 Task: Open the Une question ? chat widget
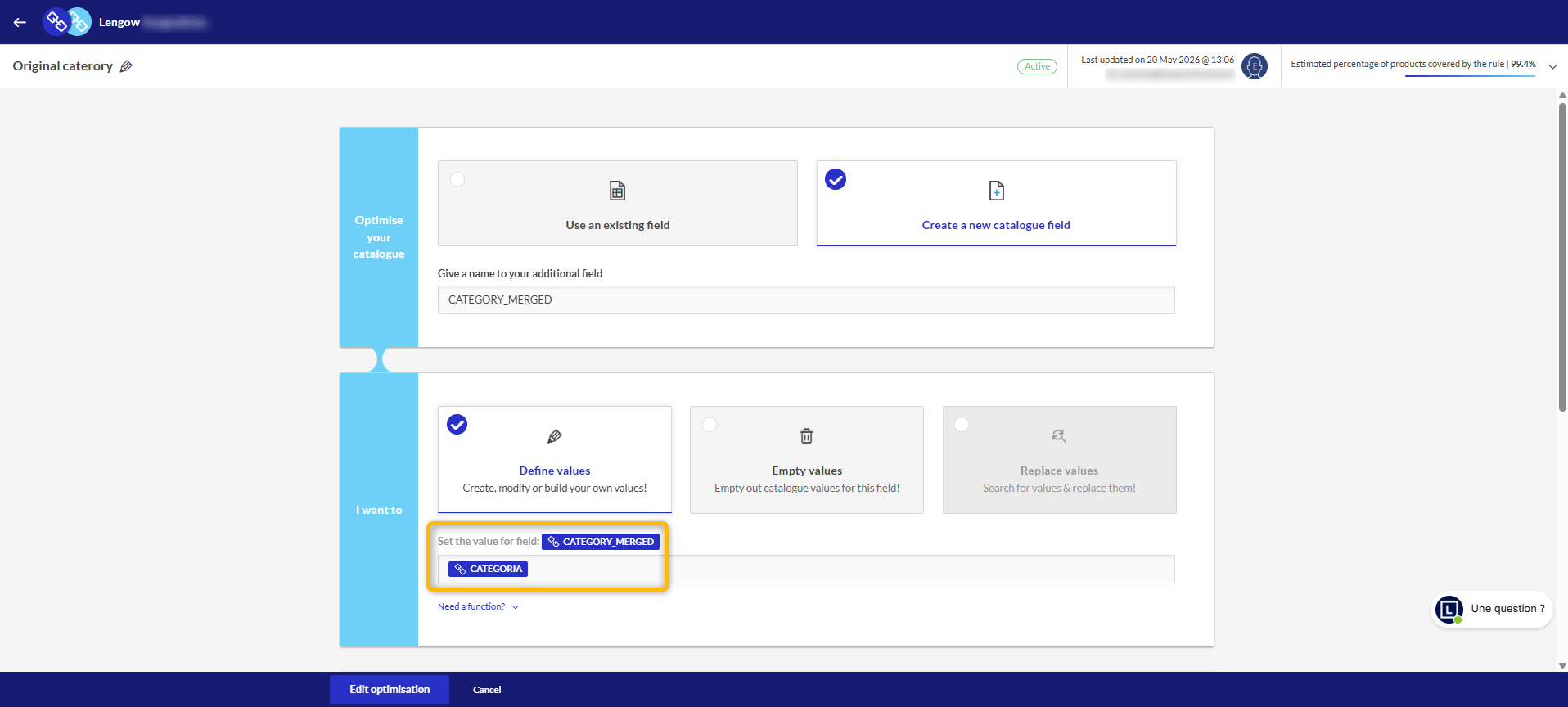pyautogui.click(x=1491, y=610)
